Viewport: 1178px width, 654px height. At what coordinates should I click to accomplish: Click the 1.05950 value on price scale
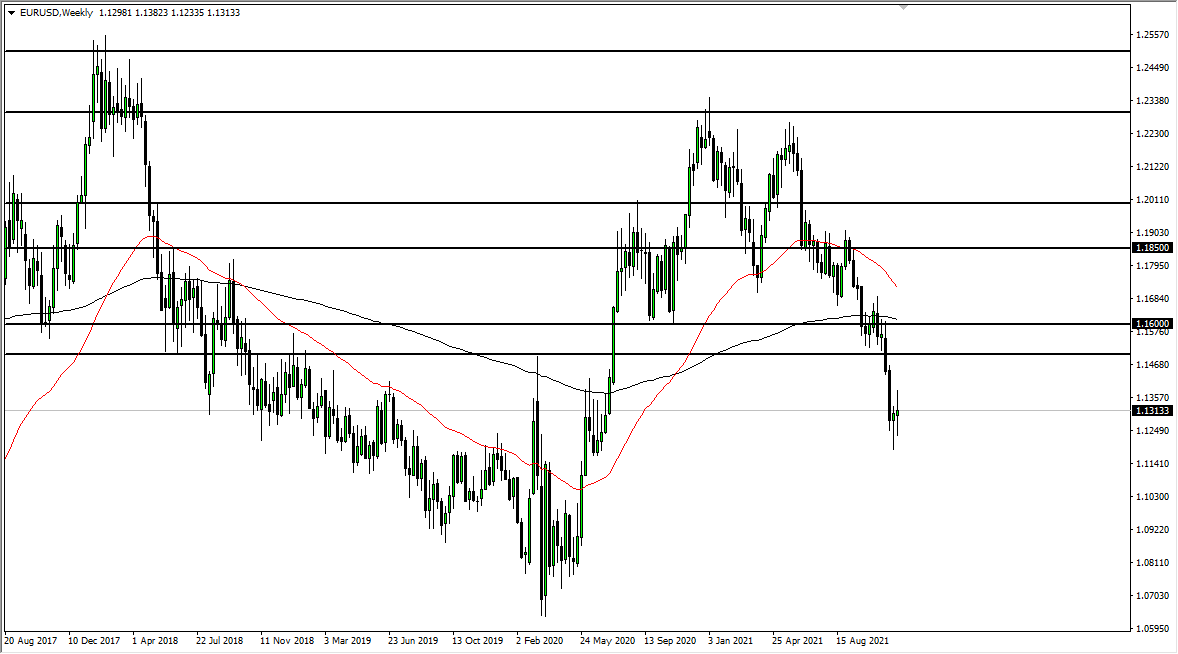click(x=1153, y=630)
